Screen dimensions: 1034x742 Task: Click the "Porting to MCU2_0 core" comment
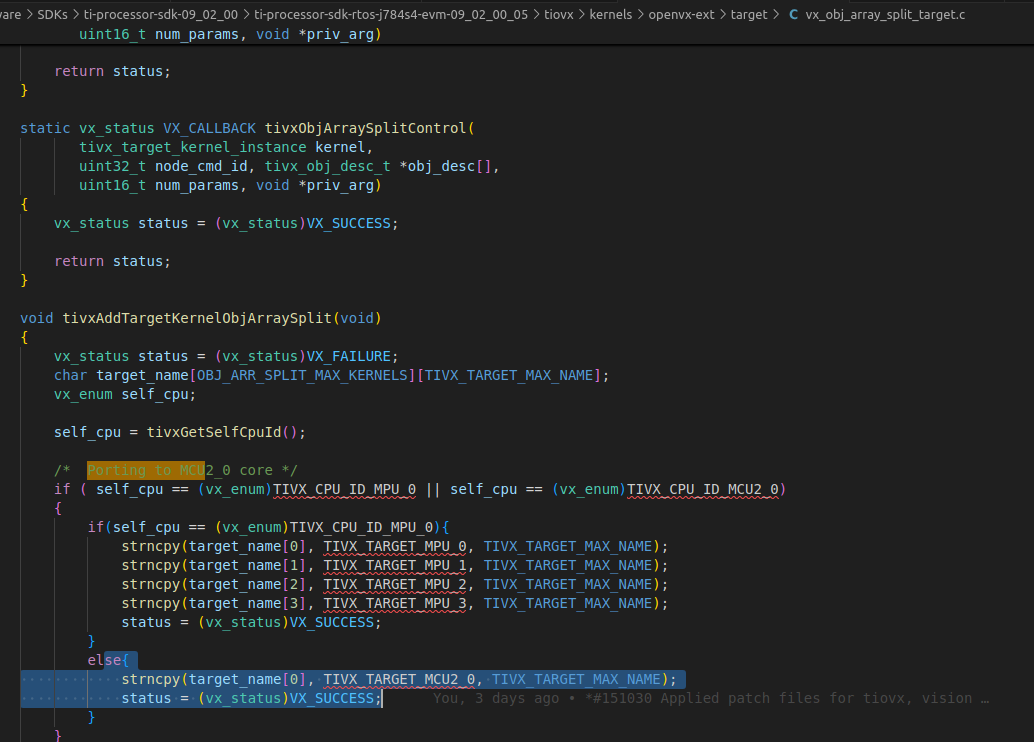[x=176, y=470]
